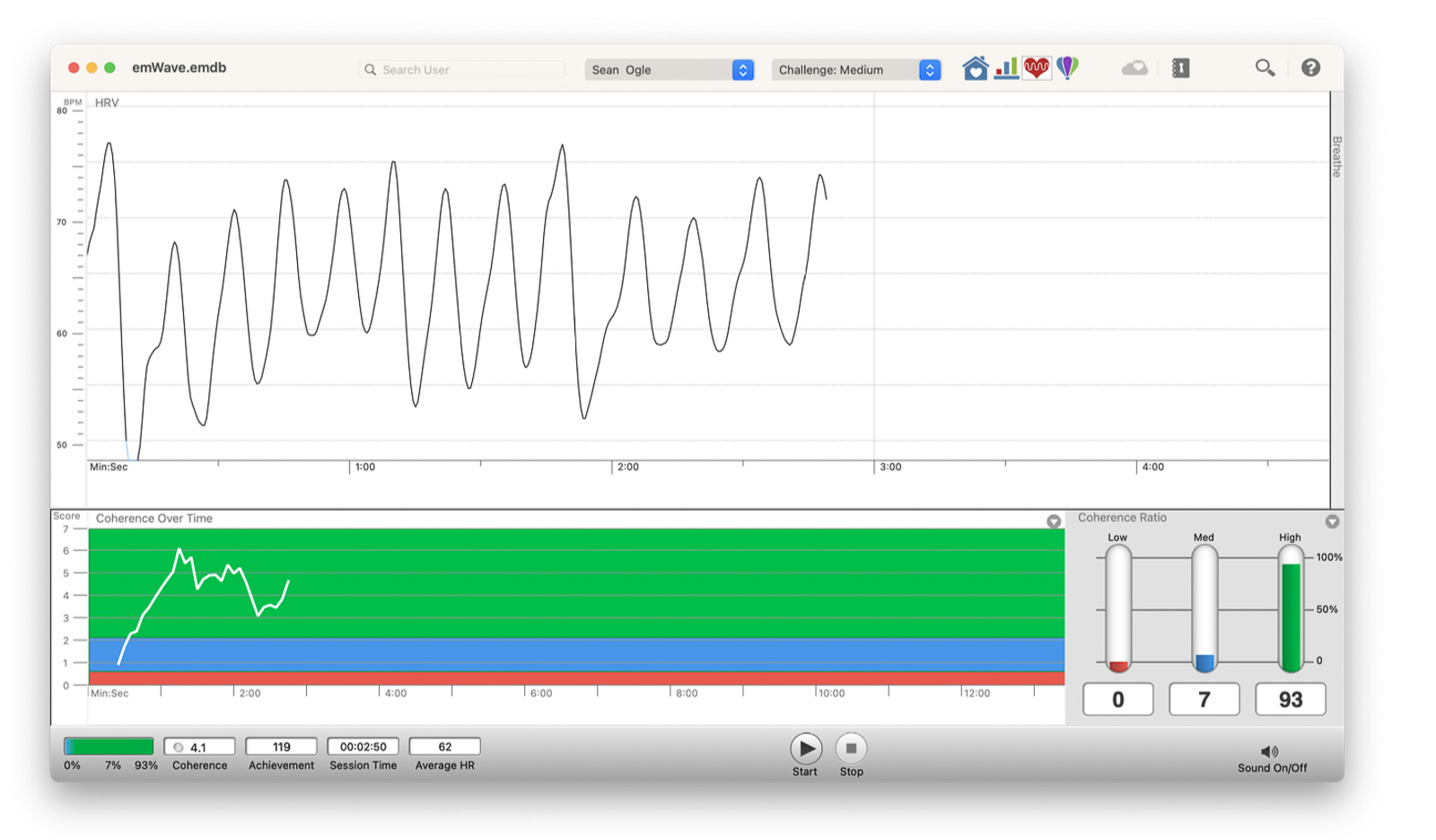Select the red heart waveform view
Screen dimensions: 1436x840
(x=1037, y=68)
